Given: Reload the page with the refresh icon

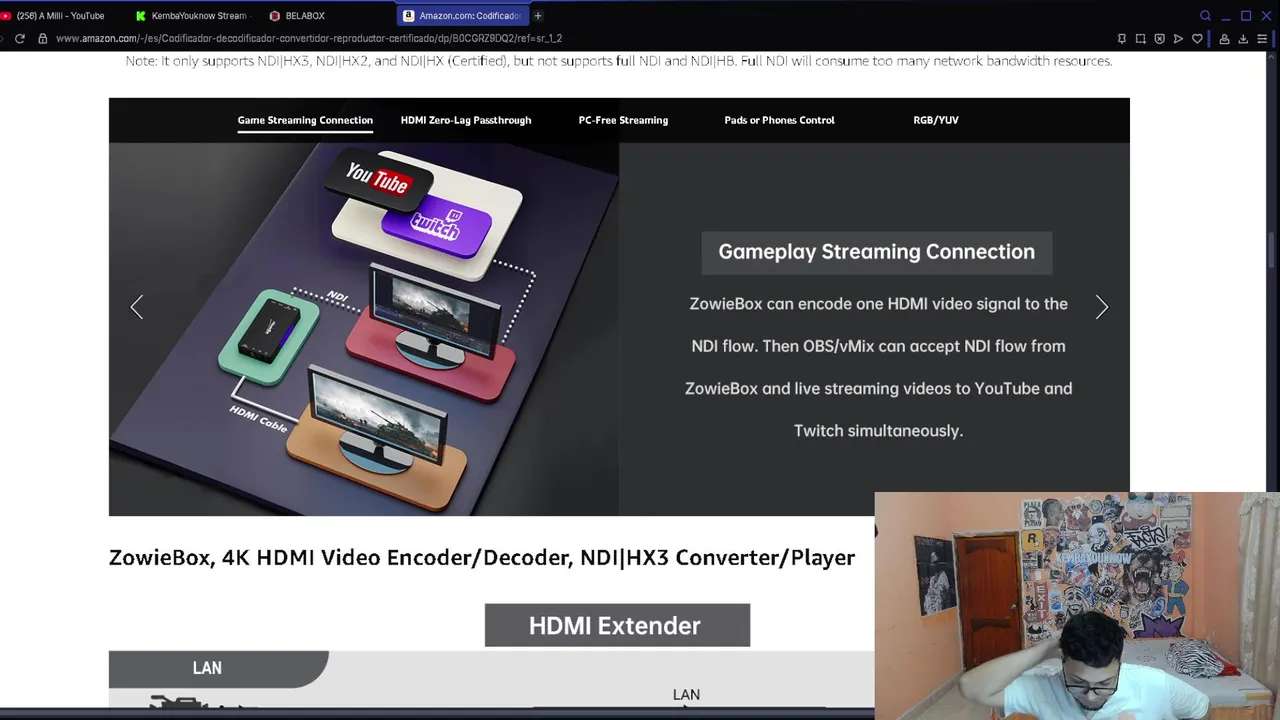Looking at the screenshot, I should pos(19,38).
